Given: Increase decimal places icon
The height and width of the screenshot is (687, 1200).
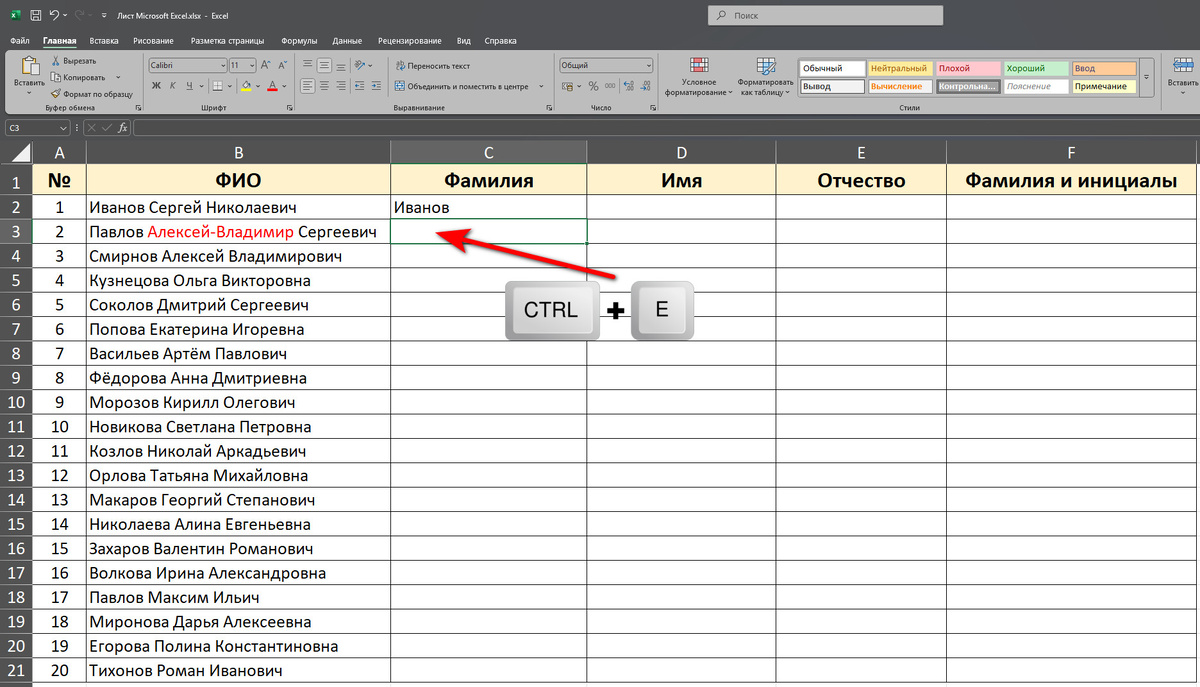Looking at the screenshot, I should click(629, 86).
